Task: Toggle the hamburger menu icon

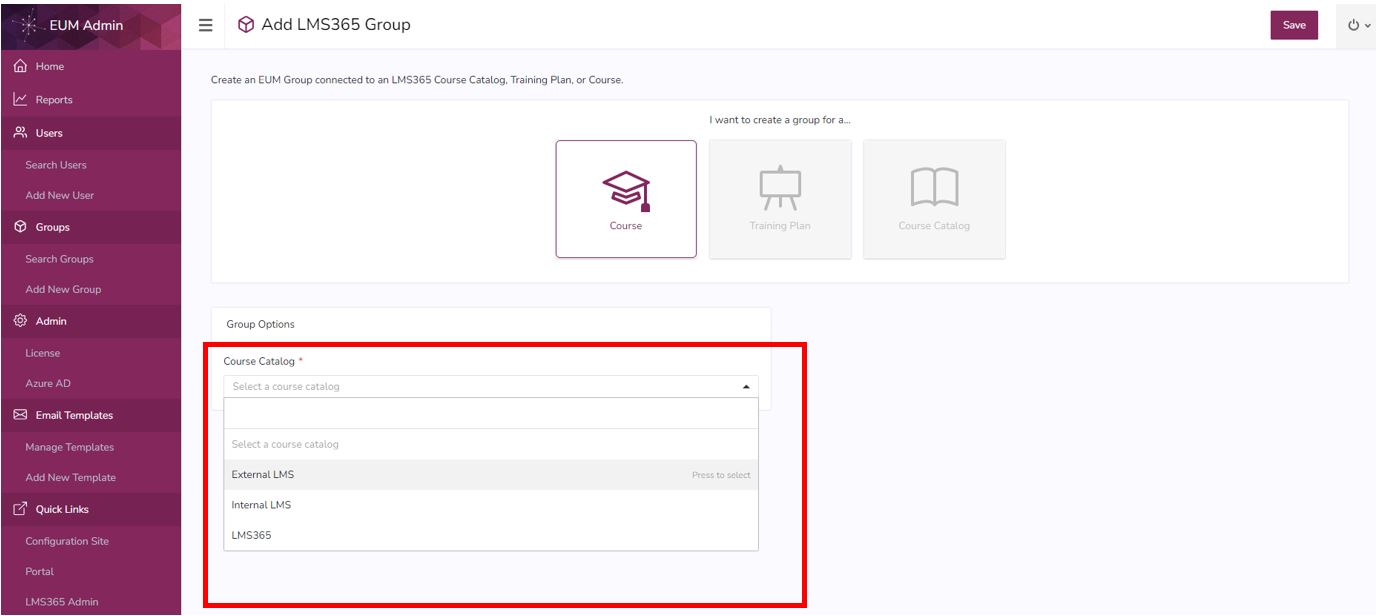Action: pyautogui.click(x=206, y=25)
